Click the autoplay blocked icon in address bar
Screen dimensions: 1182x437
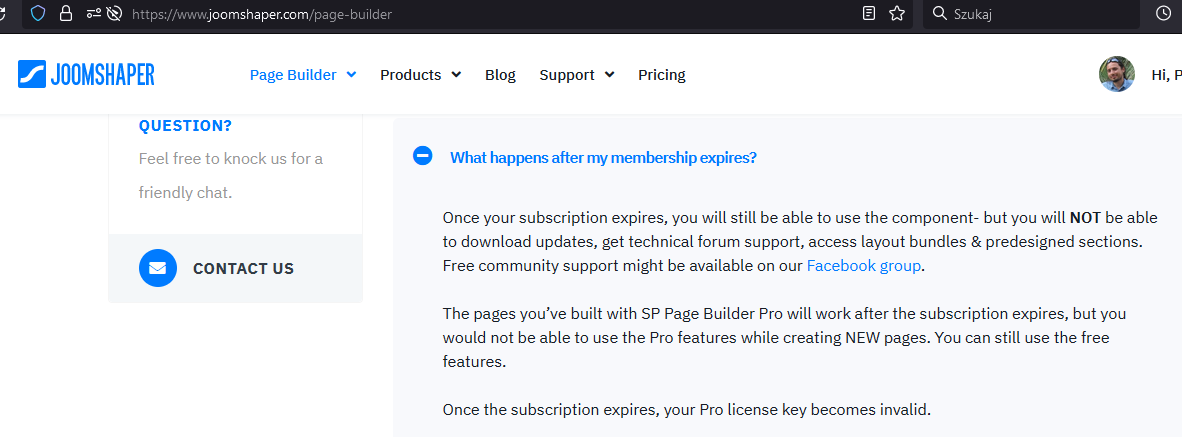(x=114, y=14)
